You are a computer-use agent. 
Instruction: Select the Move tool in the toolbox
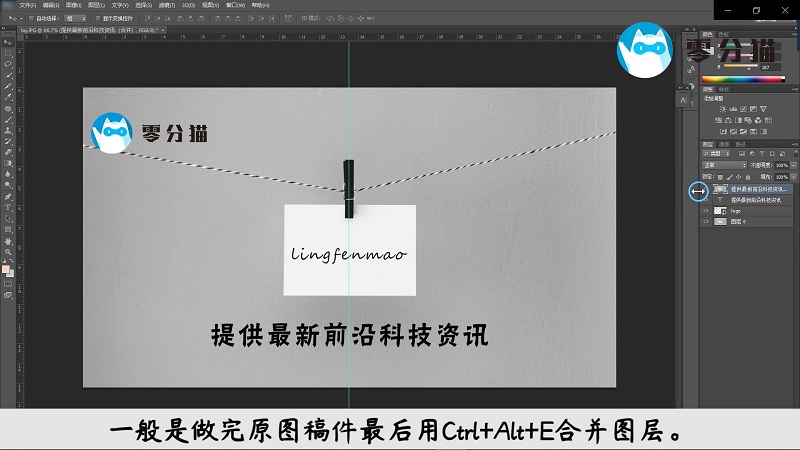pyautogui.click(x=8, y=41)
